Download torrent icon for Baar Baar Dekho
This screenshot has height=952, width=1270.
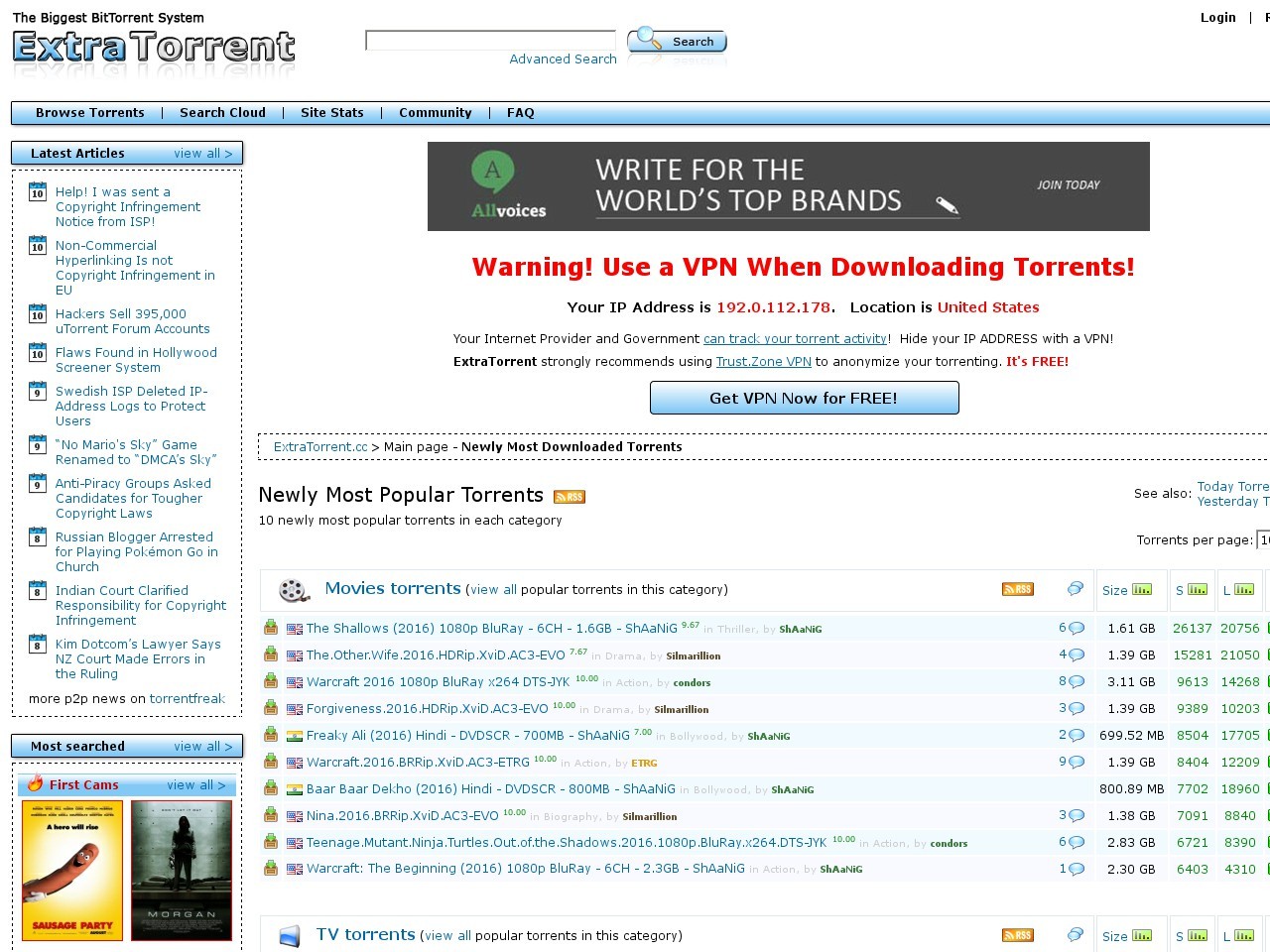point(271,788)
